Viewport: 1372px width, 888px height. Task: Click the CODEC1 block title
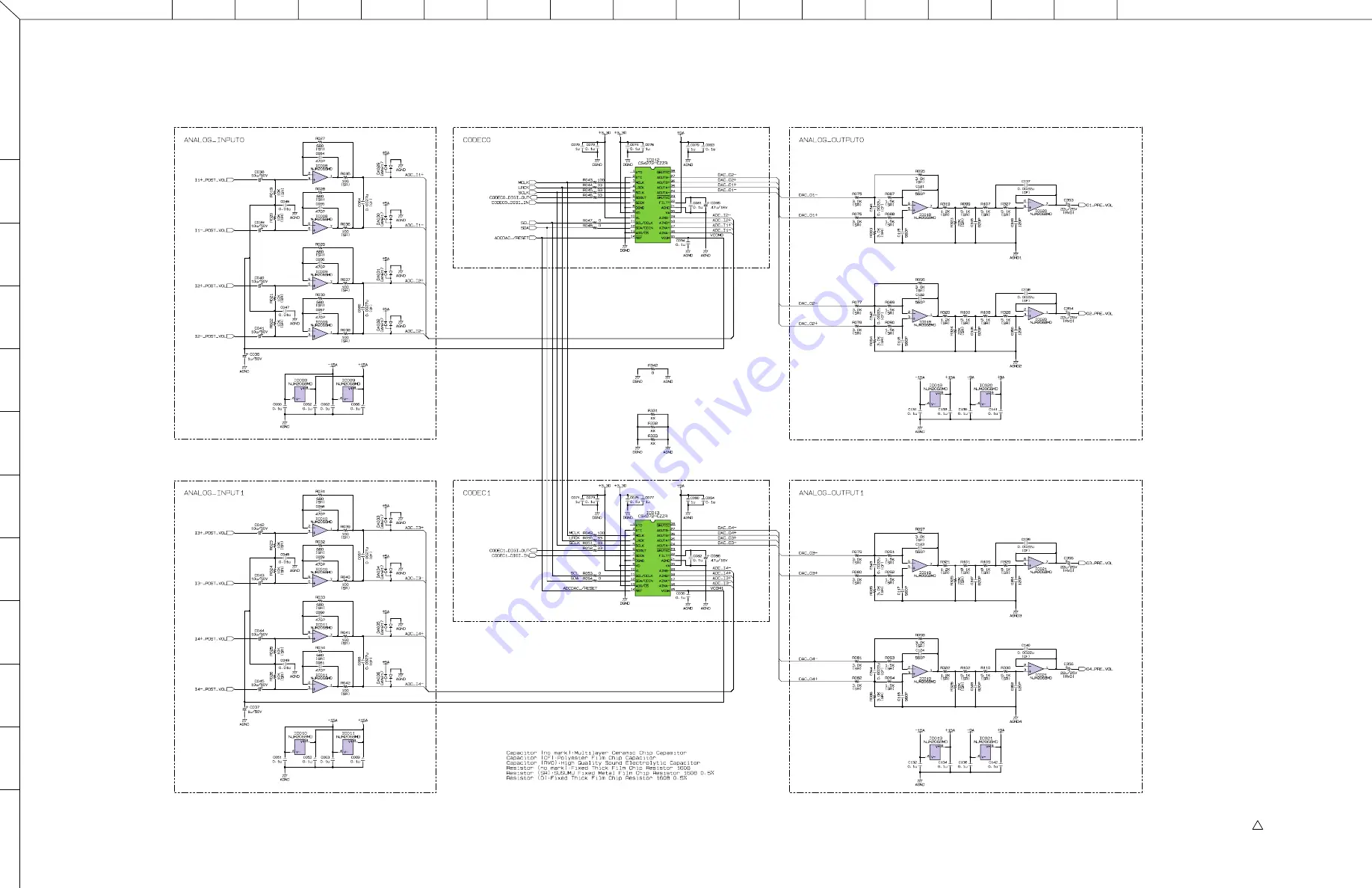point(477,493)
